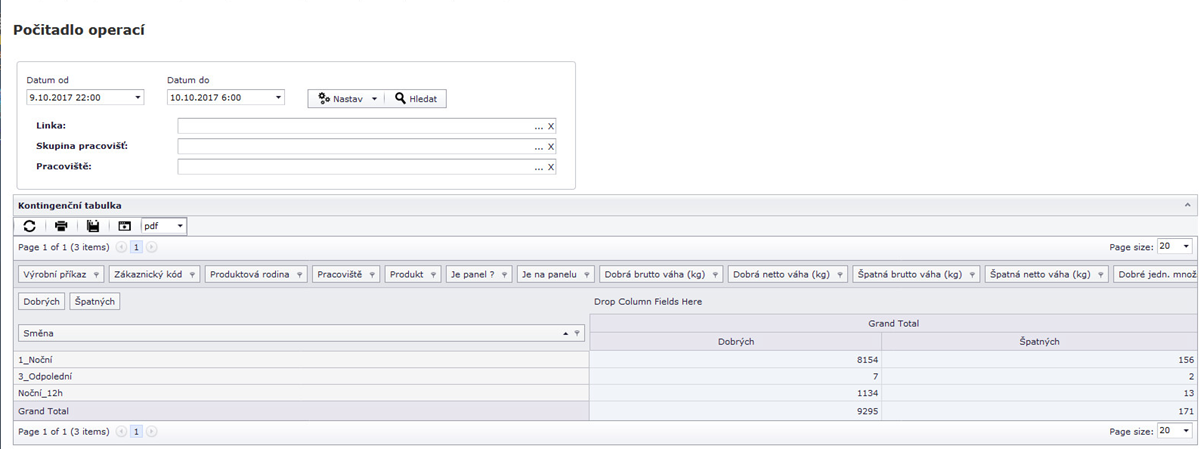
Task: Clear the Skupina pracovišť field with X
Action: point(550,147)
